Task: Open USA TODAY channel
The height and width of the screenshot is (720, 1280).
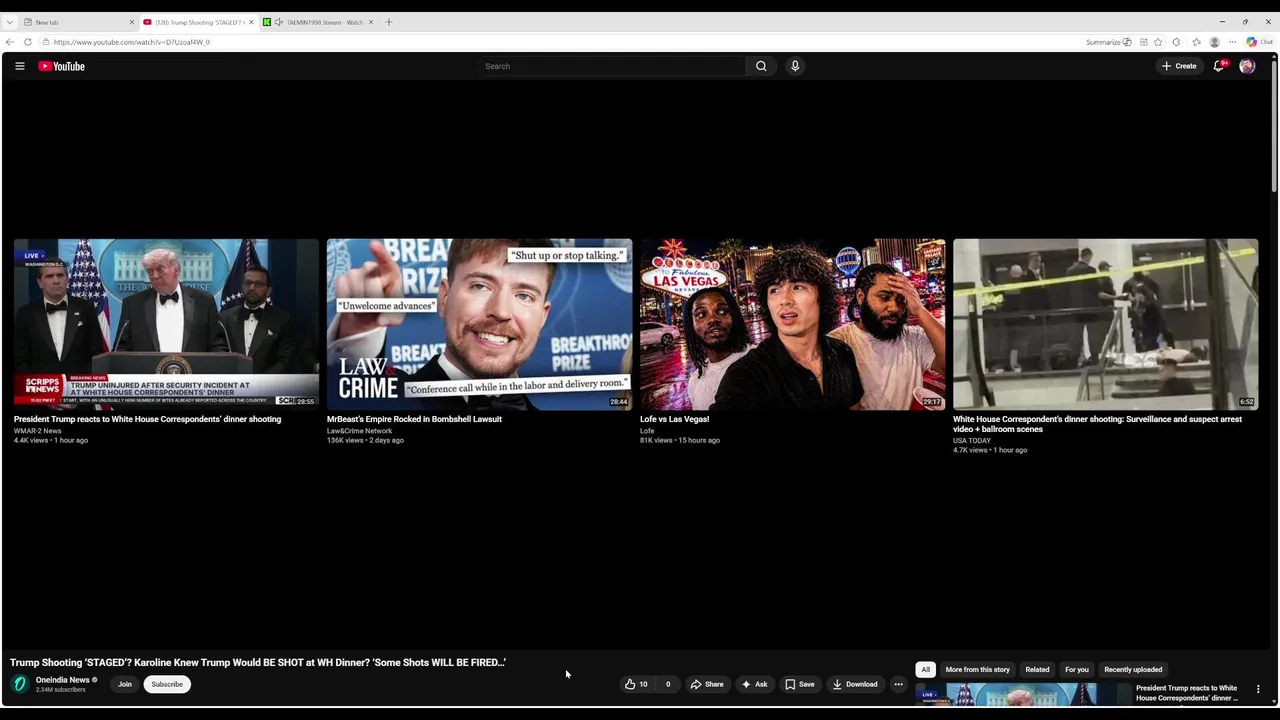Action: tap(972, 441)
